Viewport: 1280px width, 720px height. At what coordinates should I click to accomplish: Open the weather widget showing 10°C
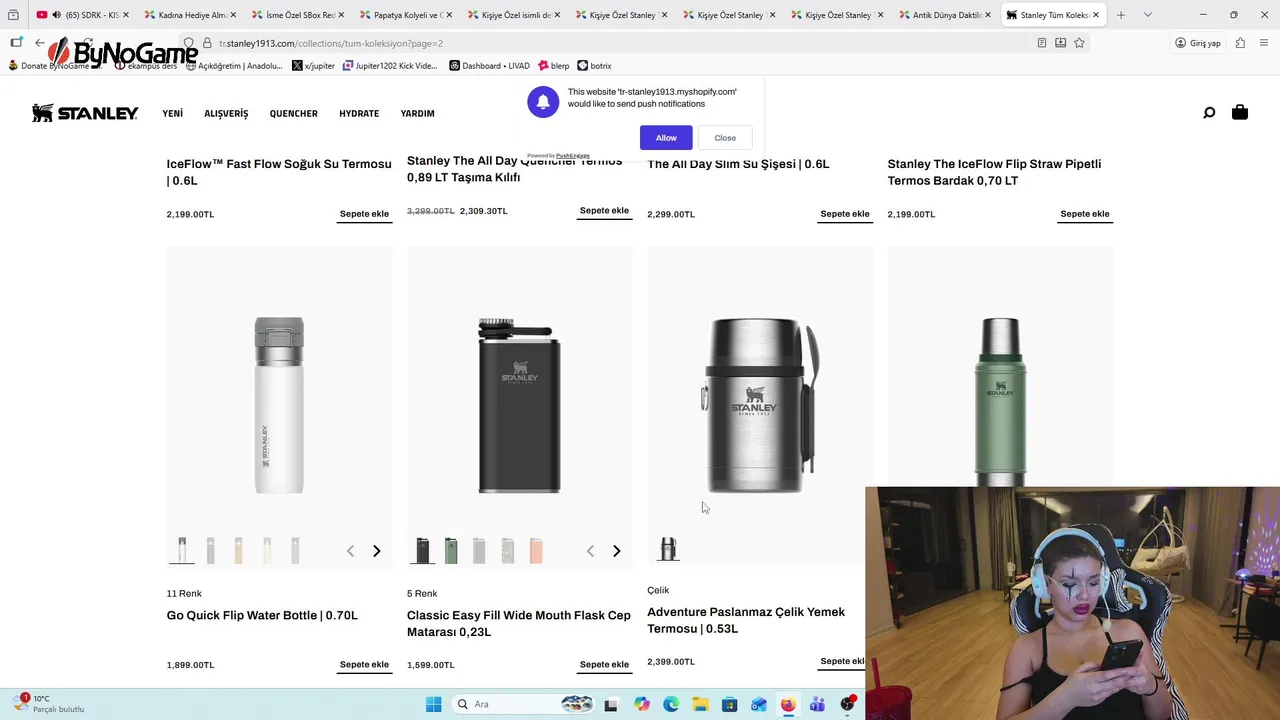[x=50, y=704]
